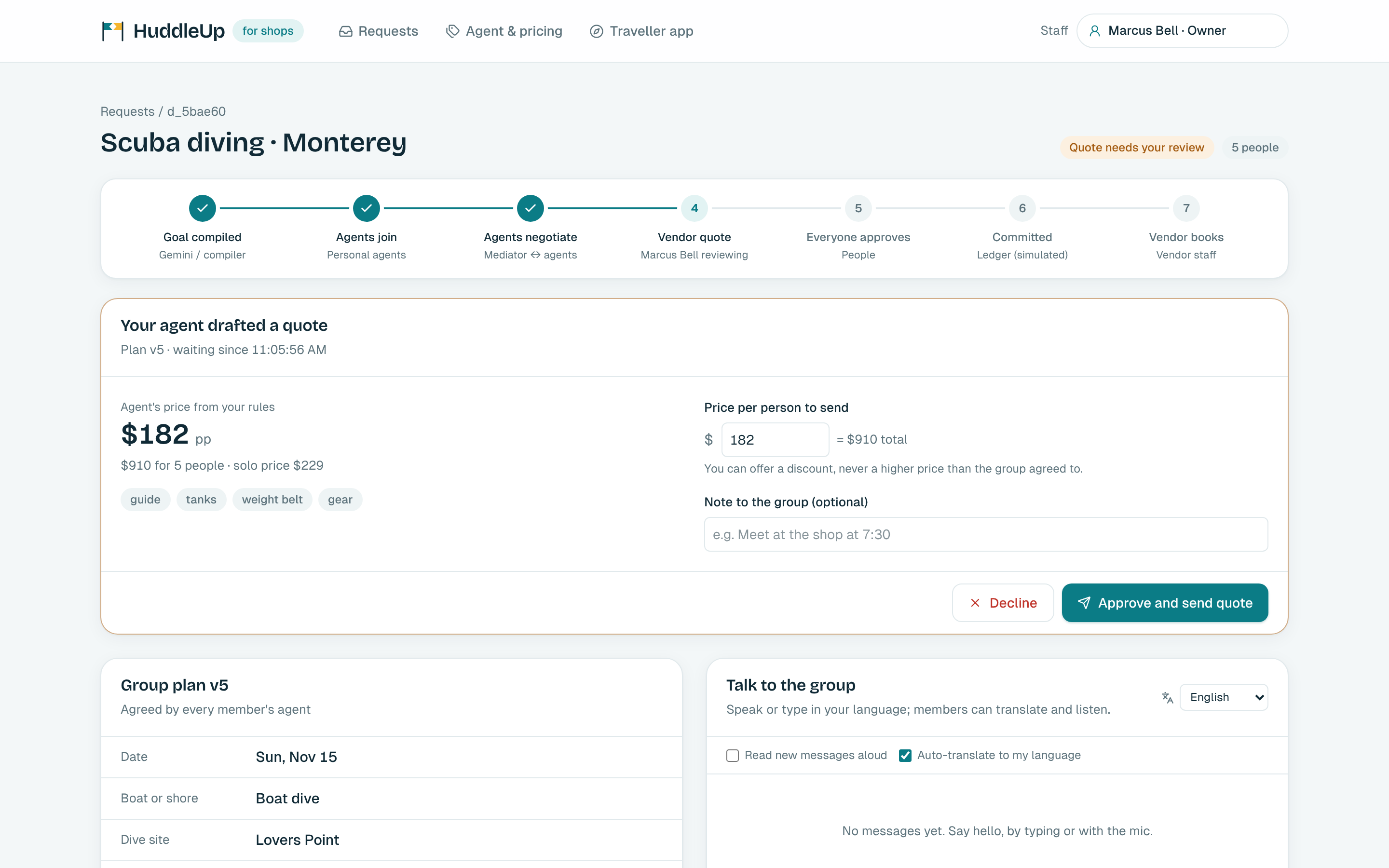Click the Decline button
Image resolution: width=1389 pixels, height=868 pixels.
(1003, 603)
